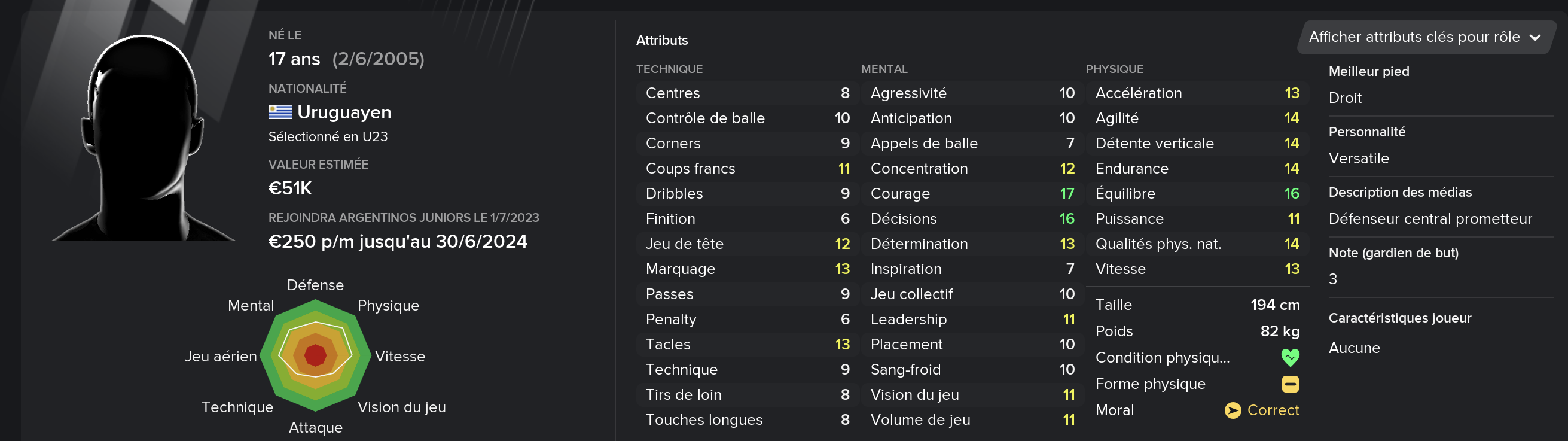Click the chevron on the role attributes dropdown
This screenshot has width=1568, height=441.
click(x=1535, y=38)
